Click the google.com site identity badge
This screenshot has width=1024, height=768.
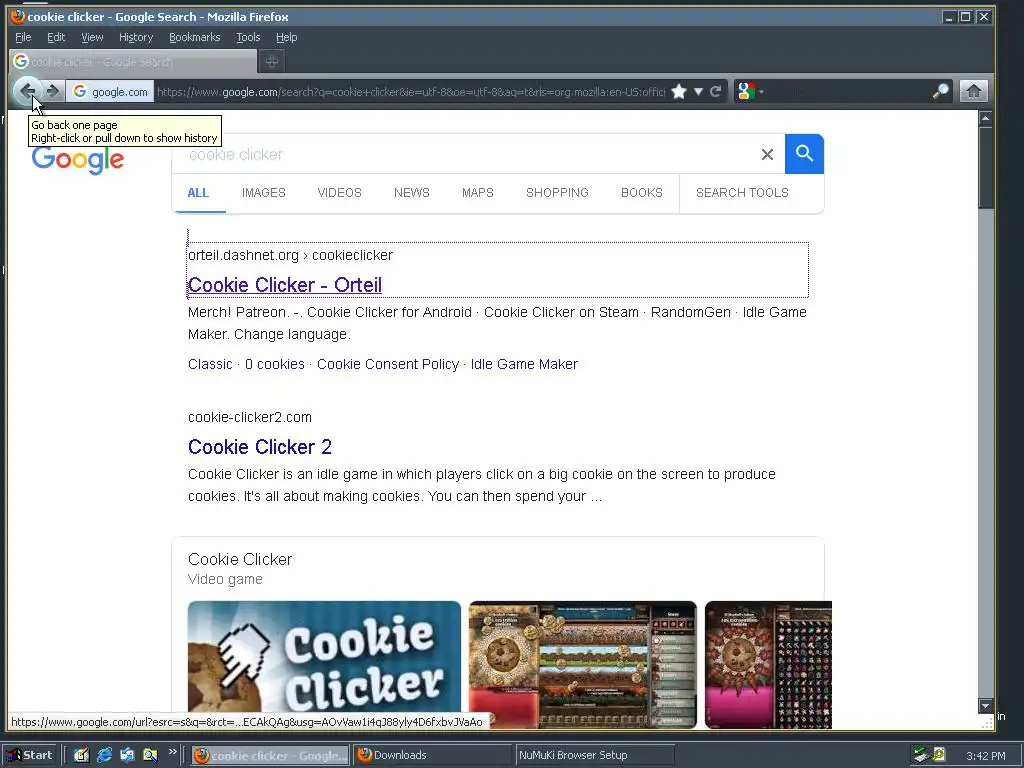110,91
